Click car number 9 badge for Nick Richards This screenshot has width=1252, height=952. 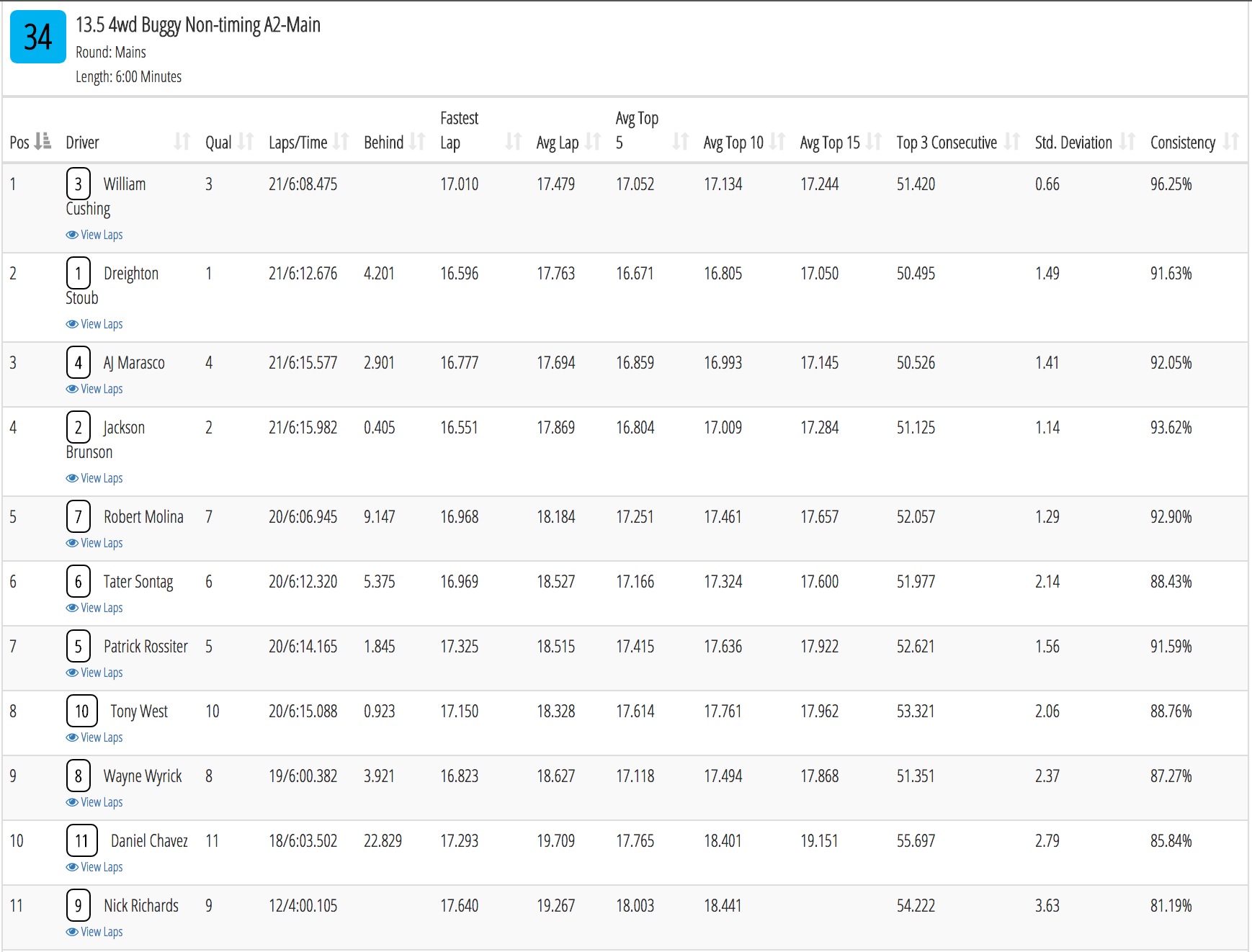[x=79, y=905]
